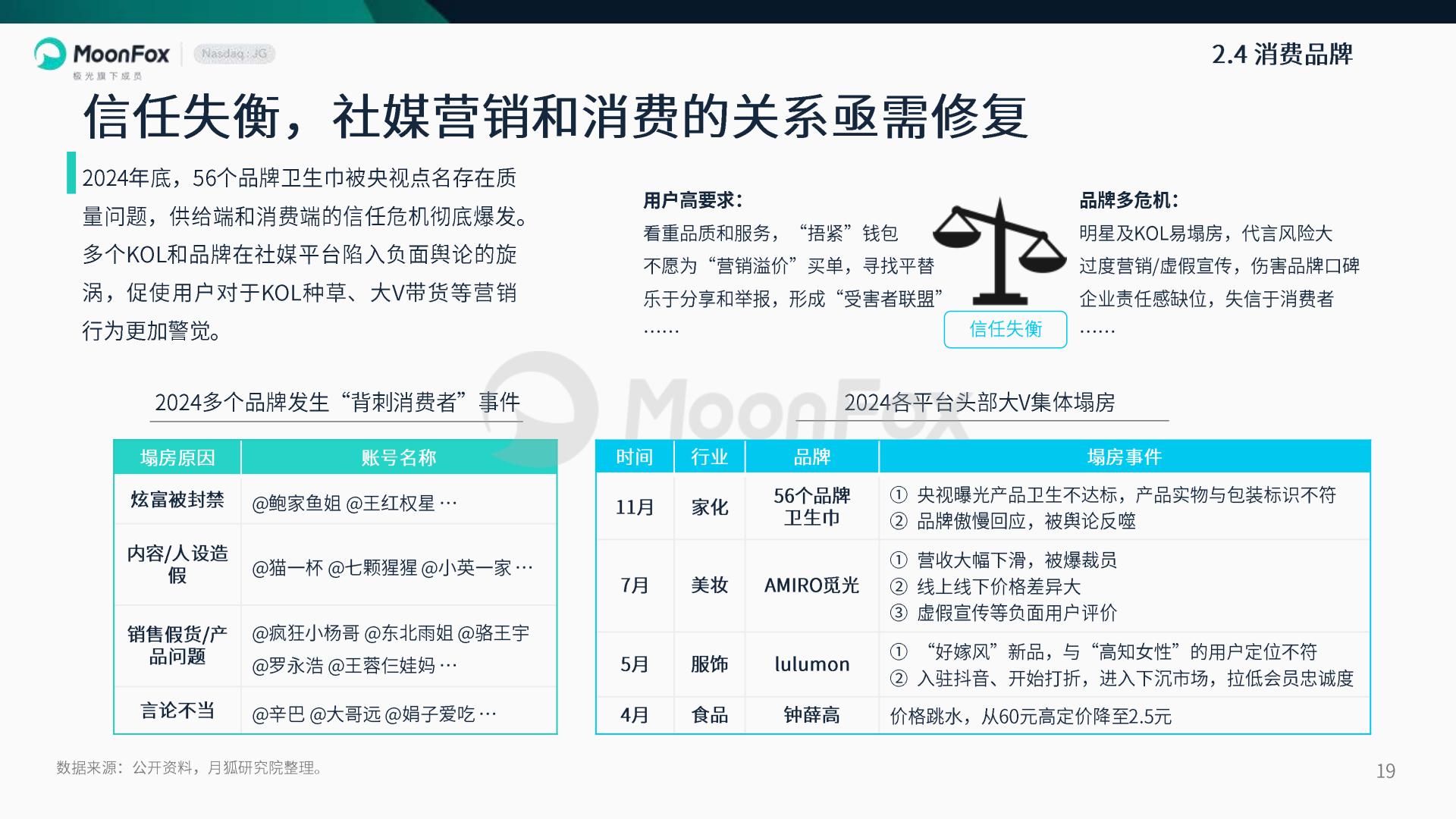Select the slide title 信任失衡 heading
The width and height of the screenshot is (1456, 819).
[x=555, y=118]
